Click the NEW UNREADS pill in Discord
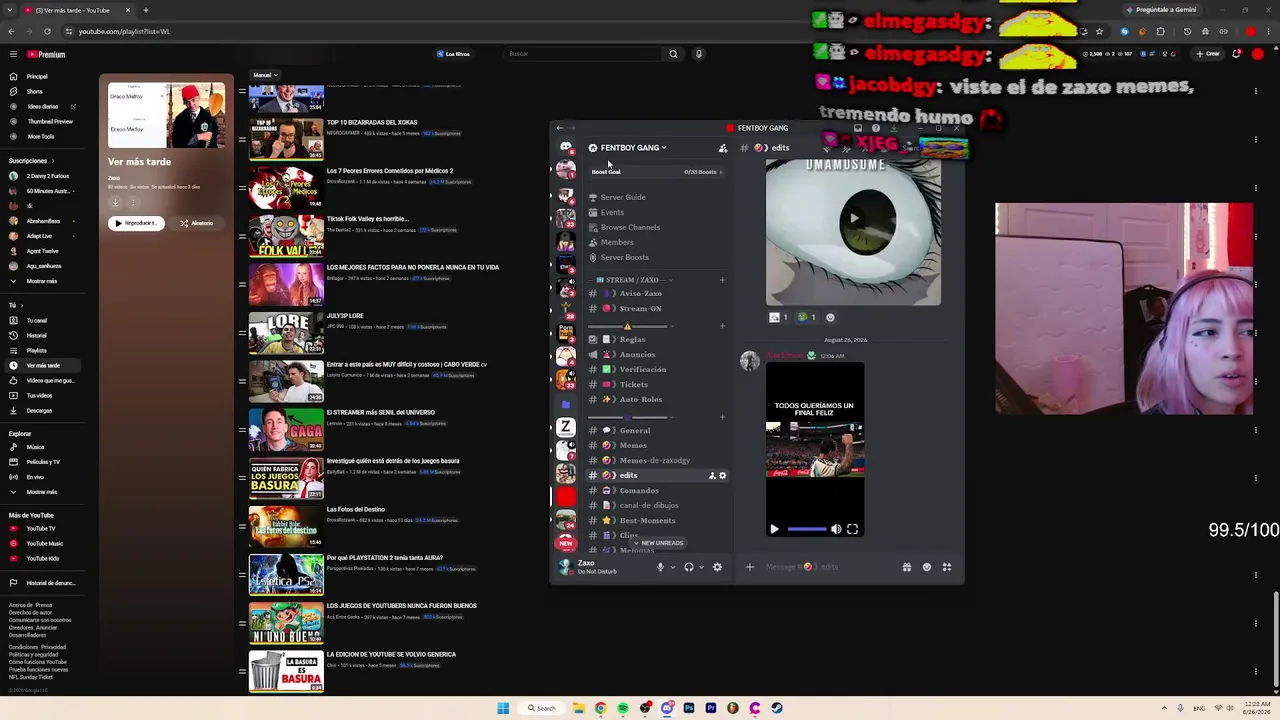 point(658,543)
